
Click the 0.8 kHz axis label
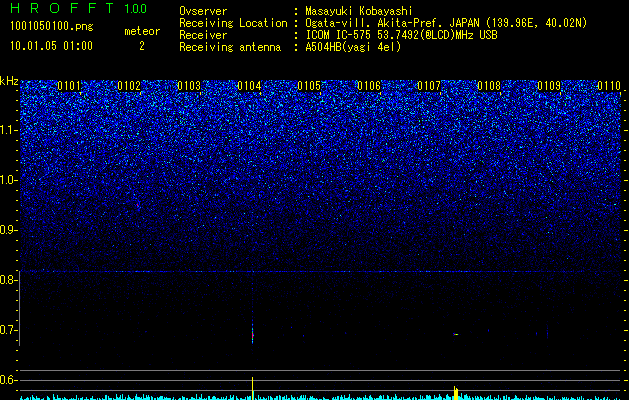[8, 280]
